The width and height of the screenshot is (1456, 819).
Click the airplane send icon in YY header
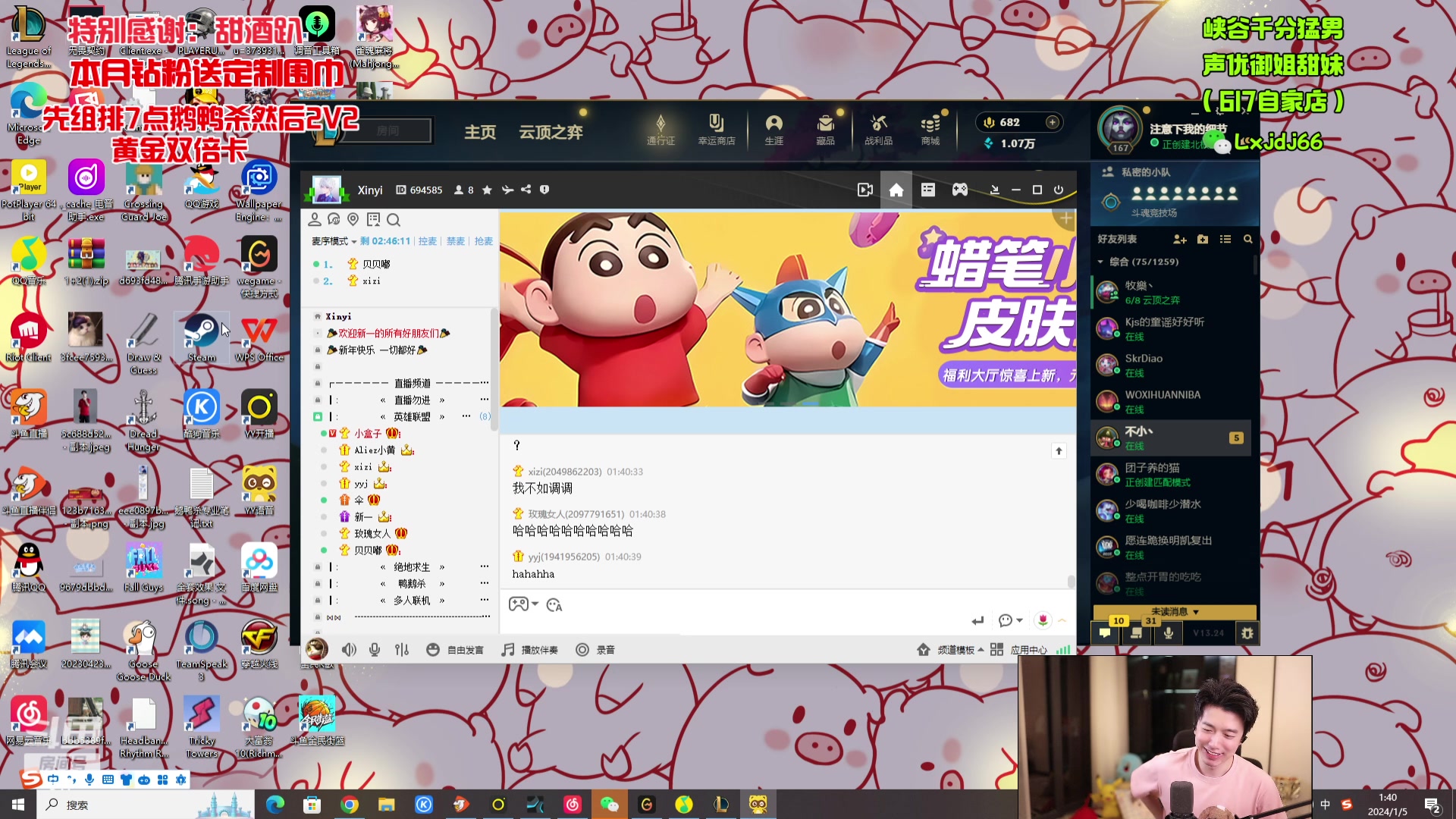507,190
